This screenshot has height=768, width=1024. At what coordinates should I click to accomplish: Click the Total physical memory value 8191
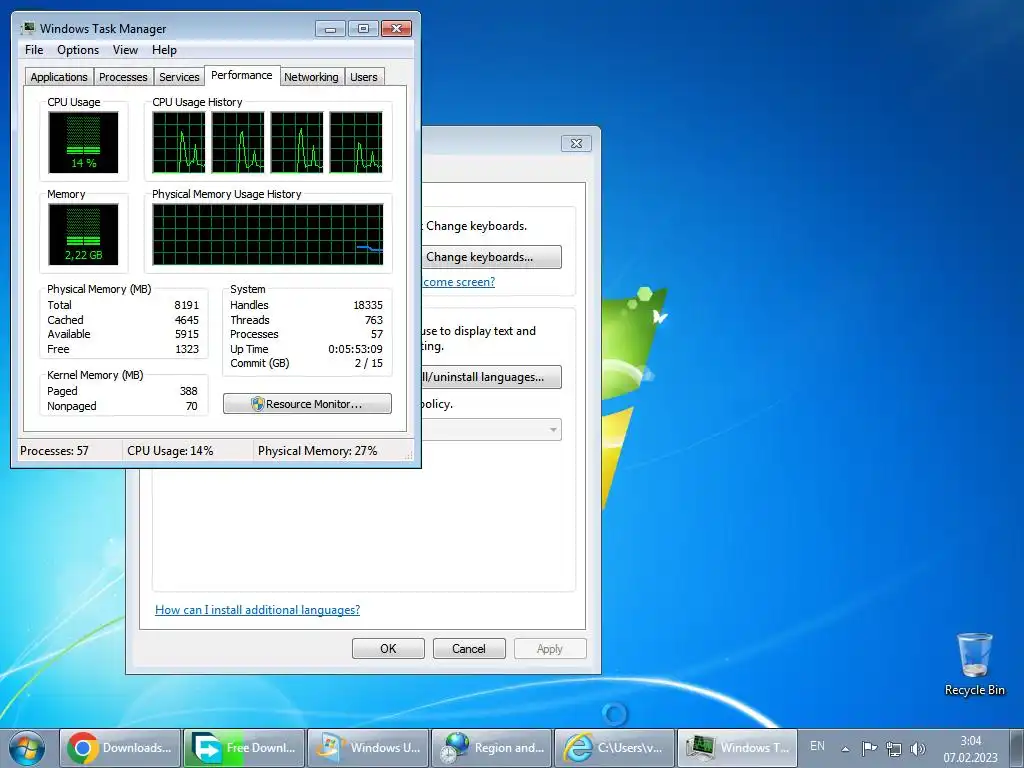click(x=186, y=305)
